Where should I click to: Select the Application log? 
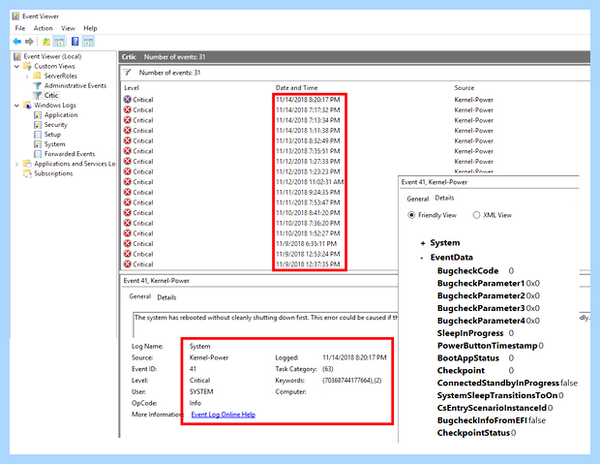coord(61,115)
